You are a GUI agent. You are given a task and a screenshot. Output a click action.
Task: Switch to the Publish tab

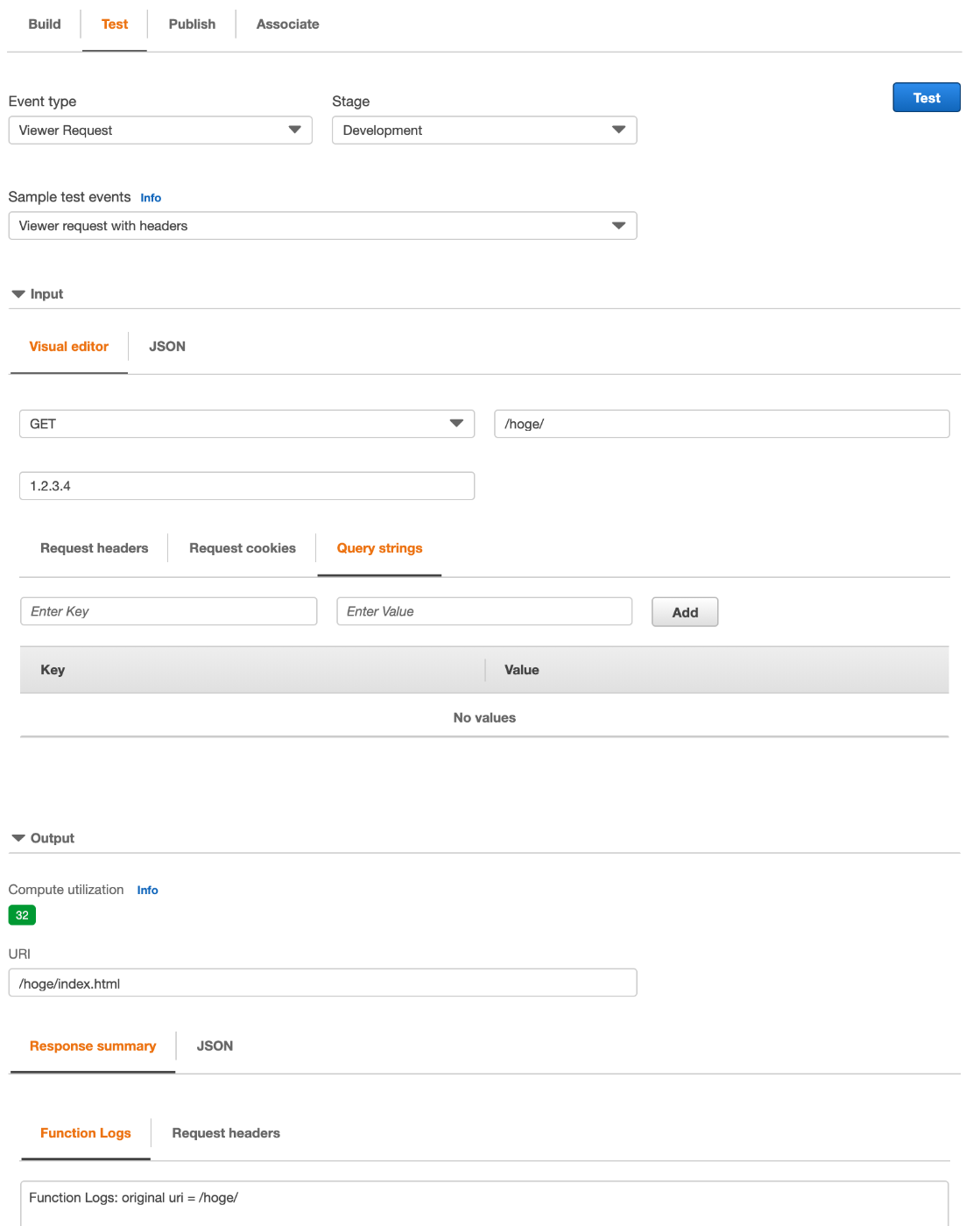pos(192,25)
